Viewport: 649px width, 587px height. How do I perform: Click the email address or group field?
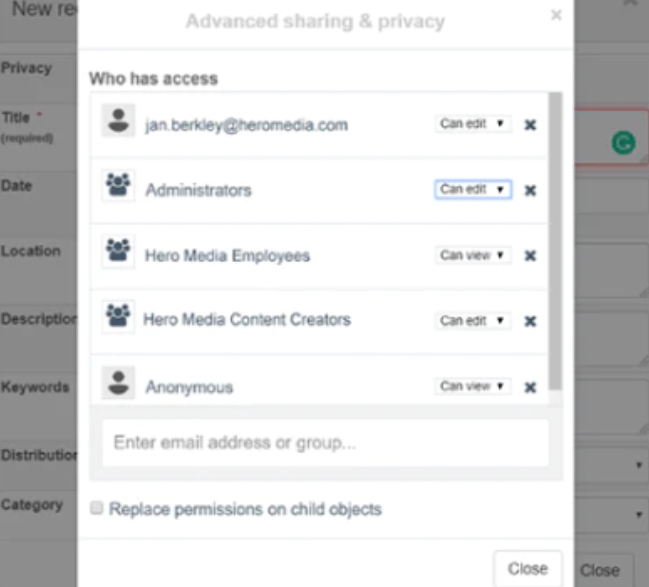326,443
